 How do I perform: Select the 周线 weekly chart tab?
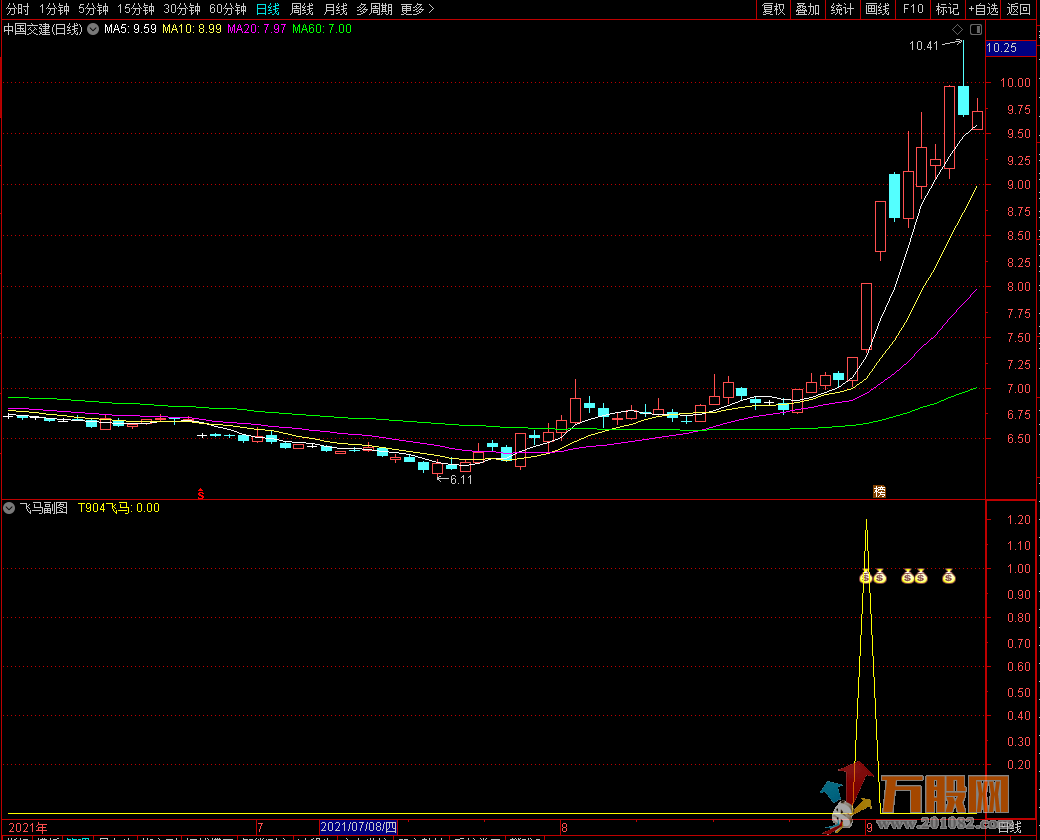tap(302, 9)
